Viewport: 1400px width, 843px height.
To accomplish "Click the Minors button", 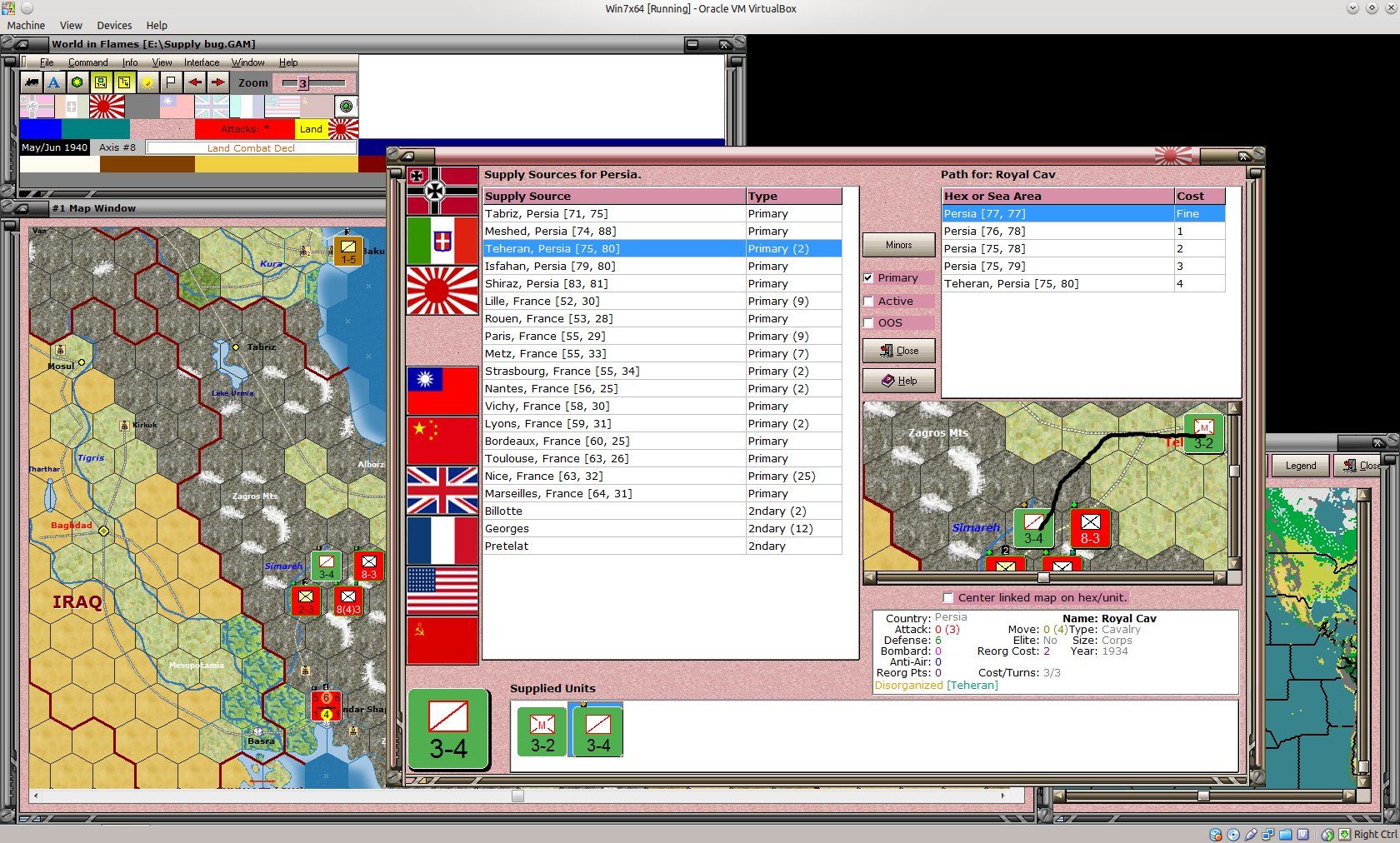I will [x=898, y=245].
